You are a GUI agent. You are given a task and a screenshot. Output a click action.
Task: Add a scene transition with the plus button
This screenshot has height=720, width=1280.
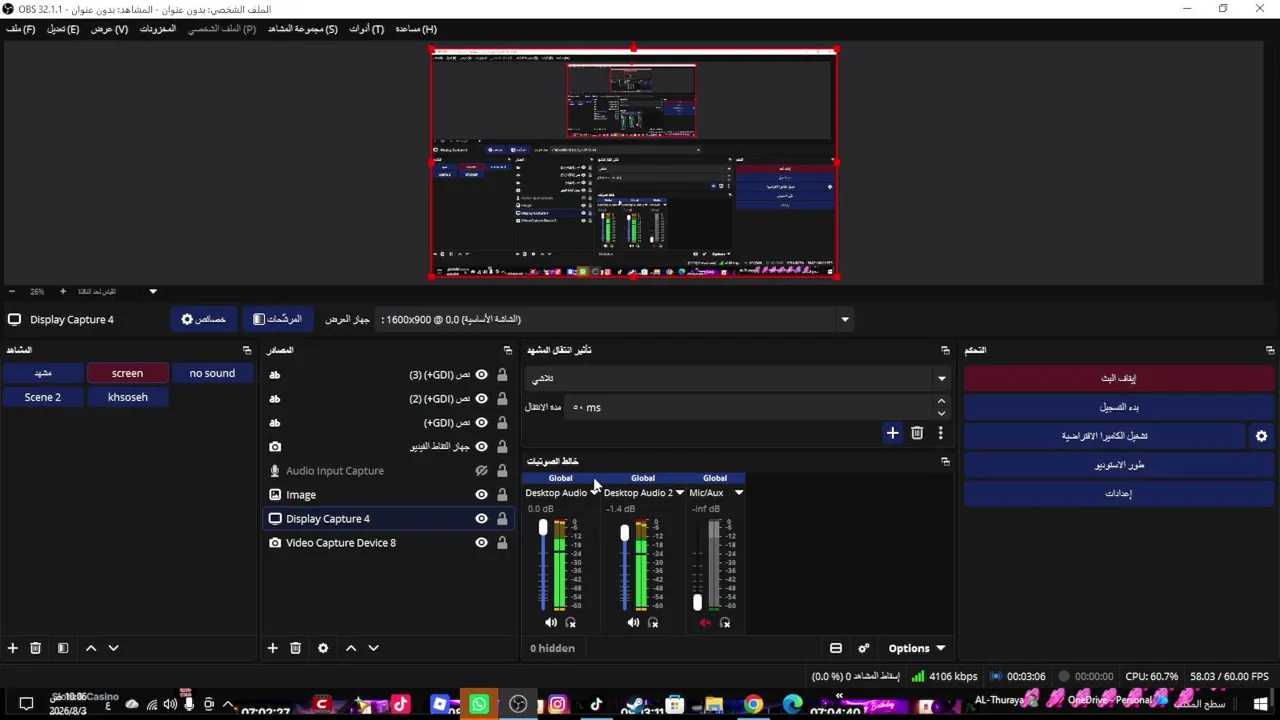point(892,433)
